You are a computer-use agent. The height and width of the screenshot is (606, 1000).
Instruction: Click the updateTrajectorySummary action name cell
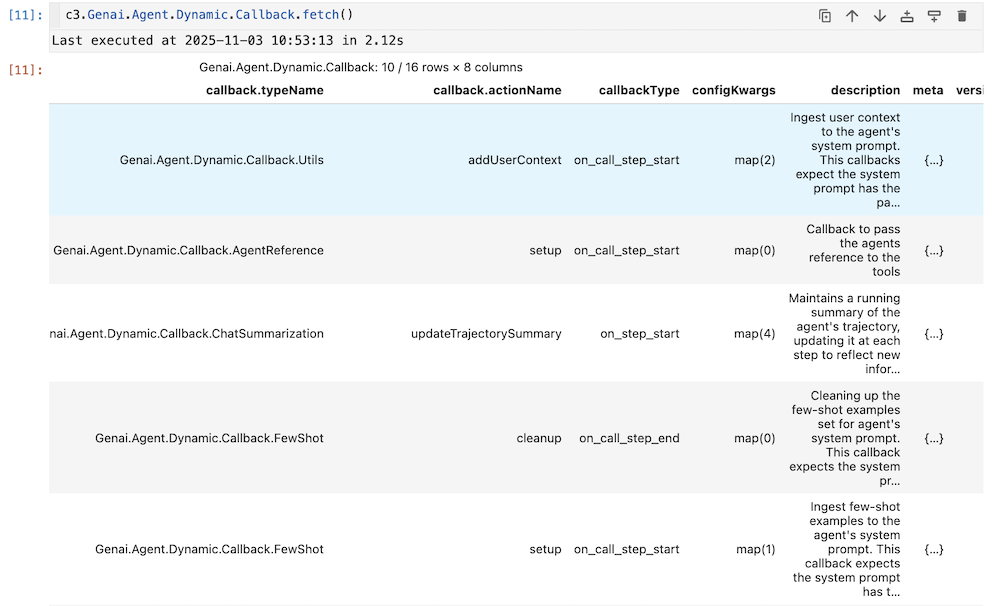pos(486,334)
